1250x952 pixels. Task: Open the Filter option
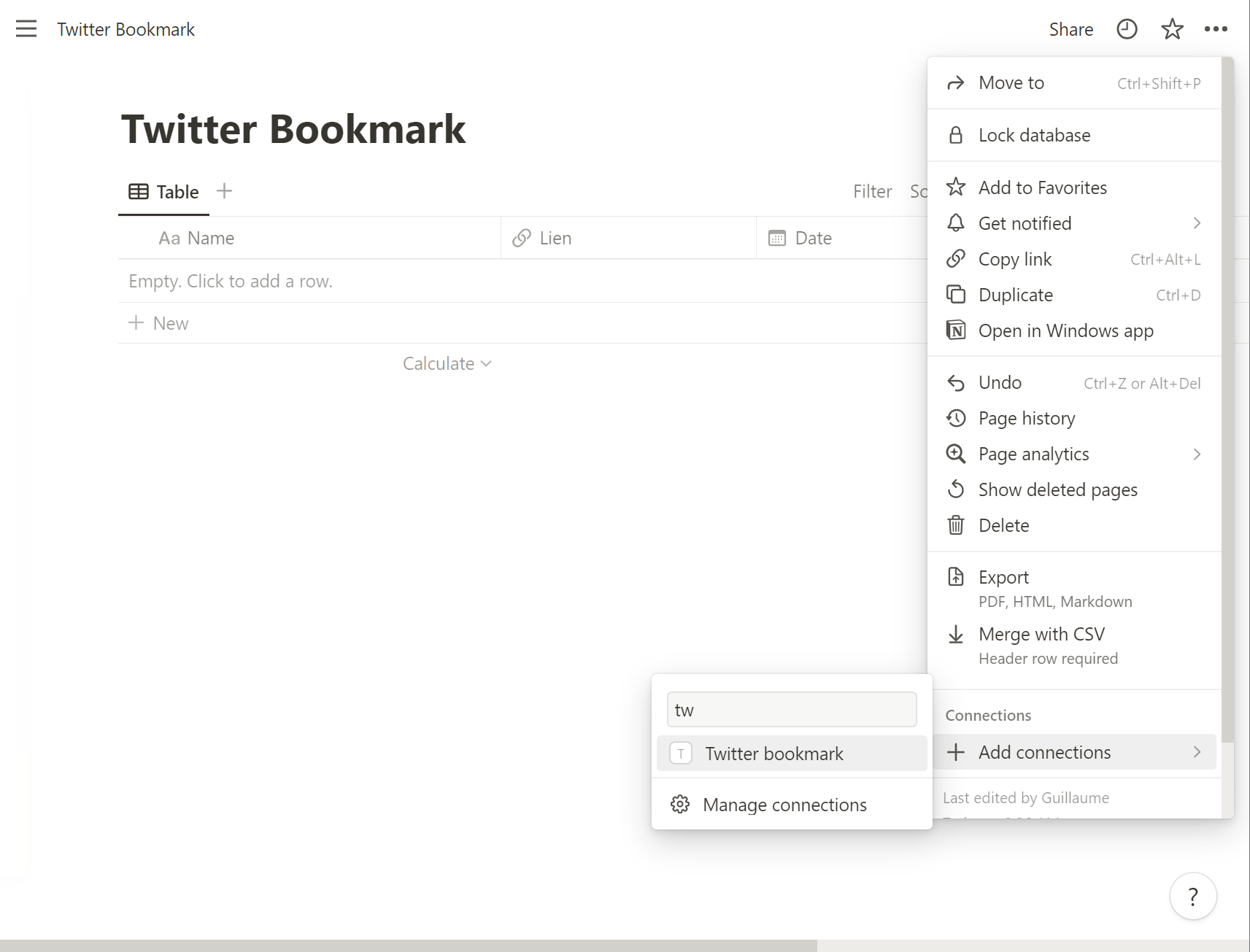pyautogui.click(x=873, y=192)
